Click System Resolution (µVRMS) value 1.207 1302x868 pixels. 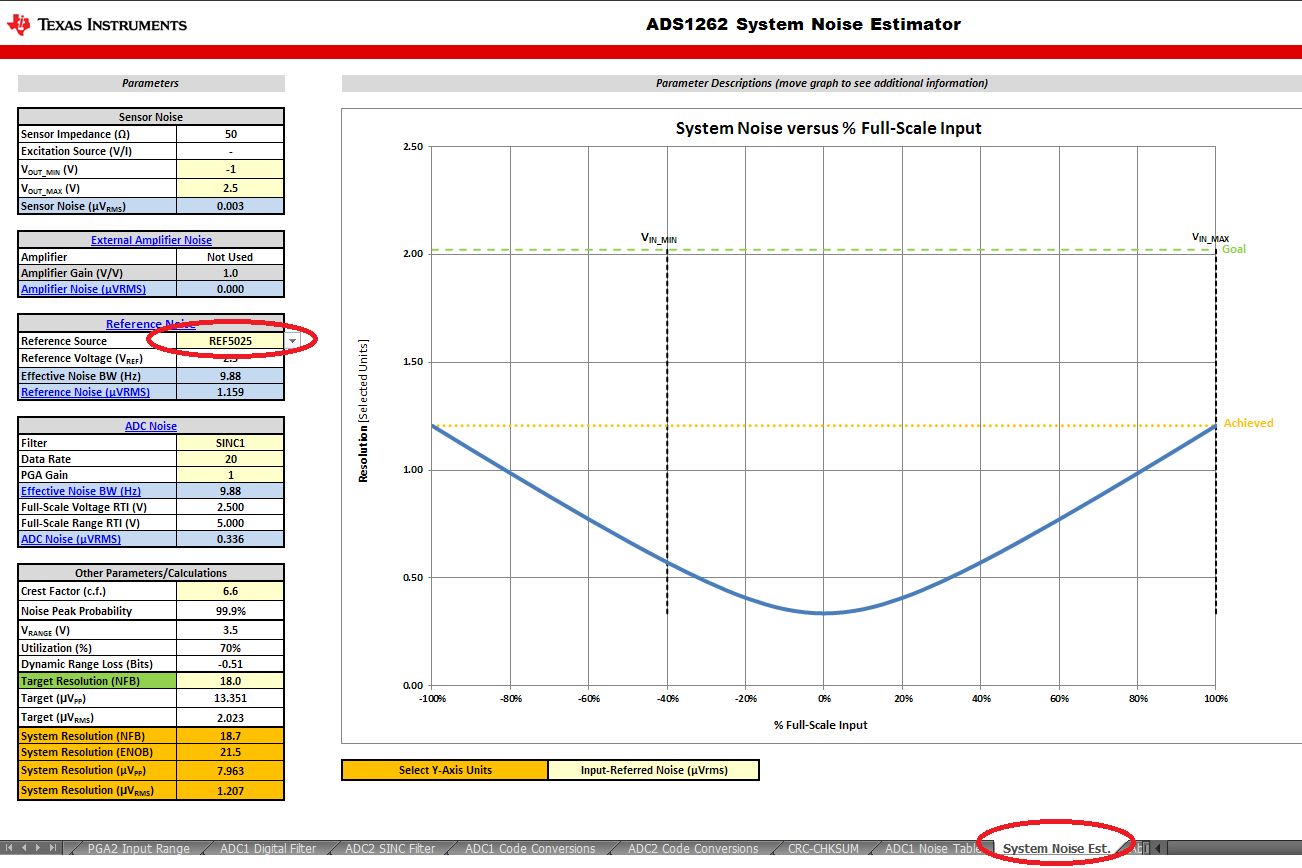pos(230,790)
